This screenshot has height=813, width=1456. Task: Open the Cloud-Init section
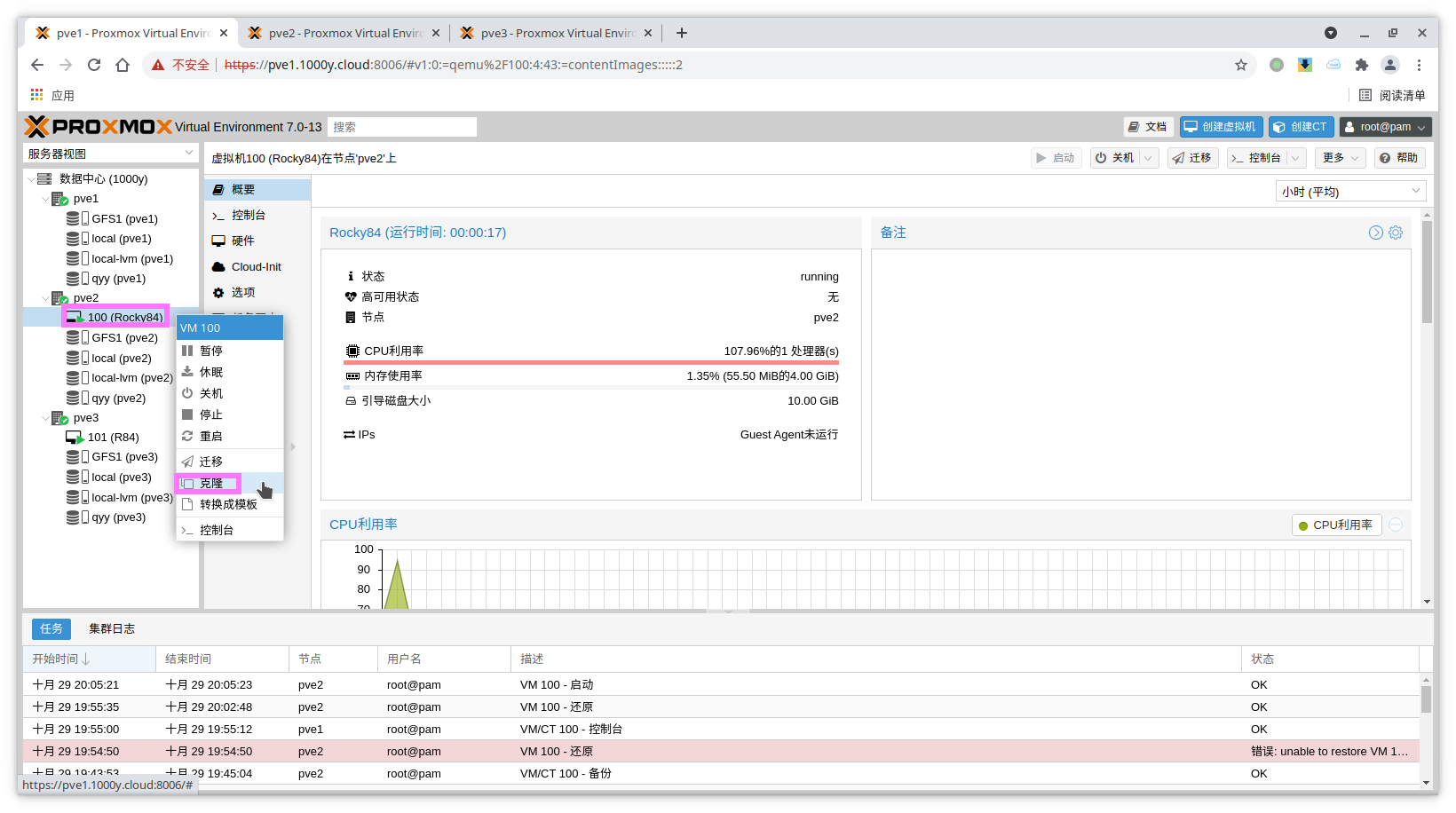256,267
